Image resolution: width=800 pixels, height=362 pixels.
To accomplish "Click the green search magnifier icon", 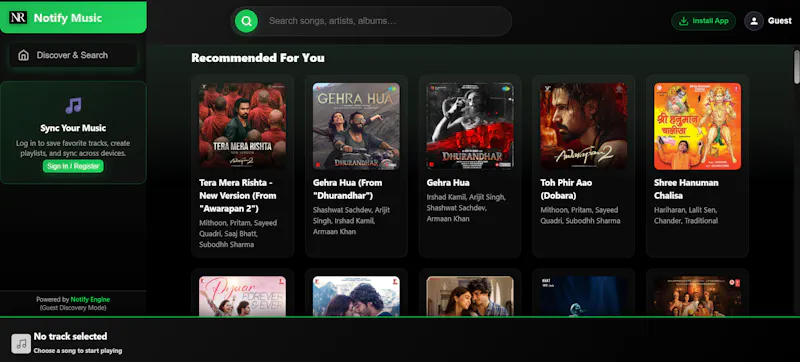I will pyautogui.click(x=246, y=21).
